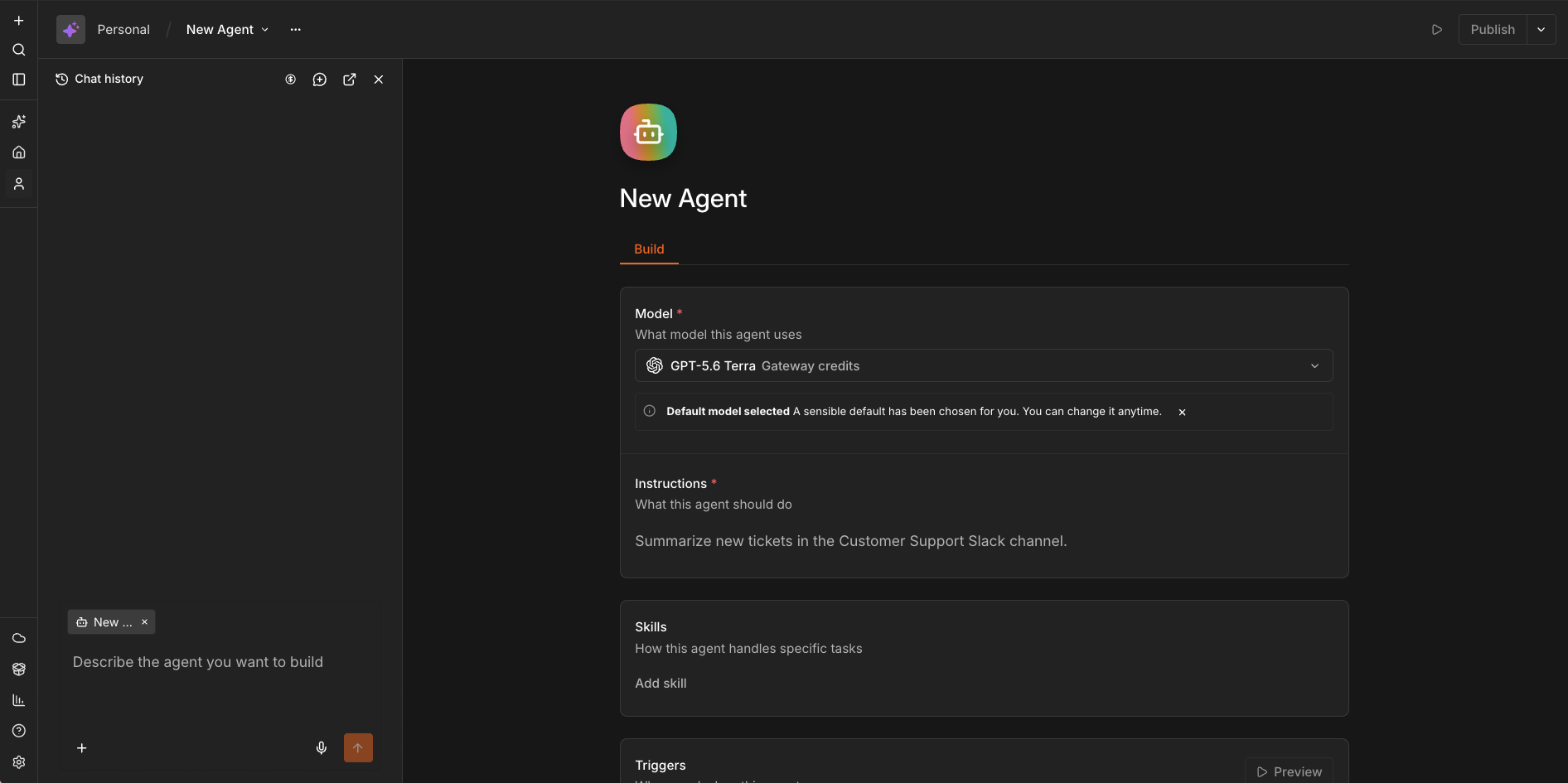Edit the New Agent title heading
Image resolution: width=1568 pixels, height=783 pixels.
pos(683,199)
